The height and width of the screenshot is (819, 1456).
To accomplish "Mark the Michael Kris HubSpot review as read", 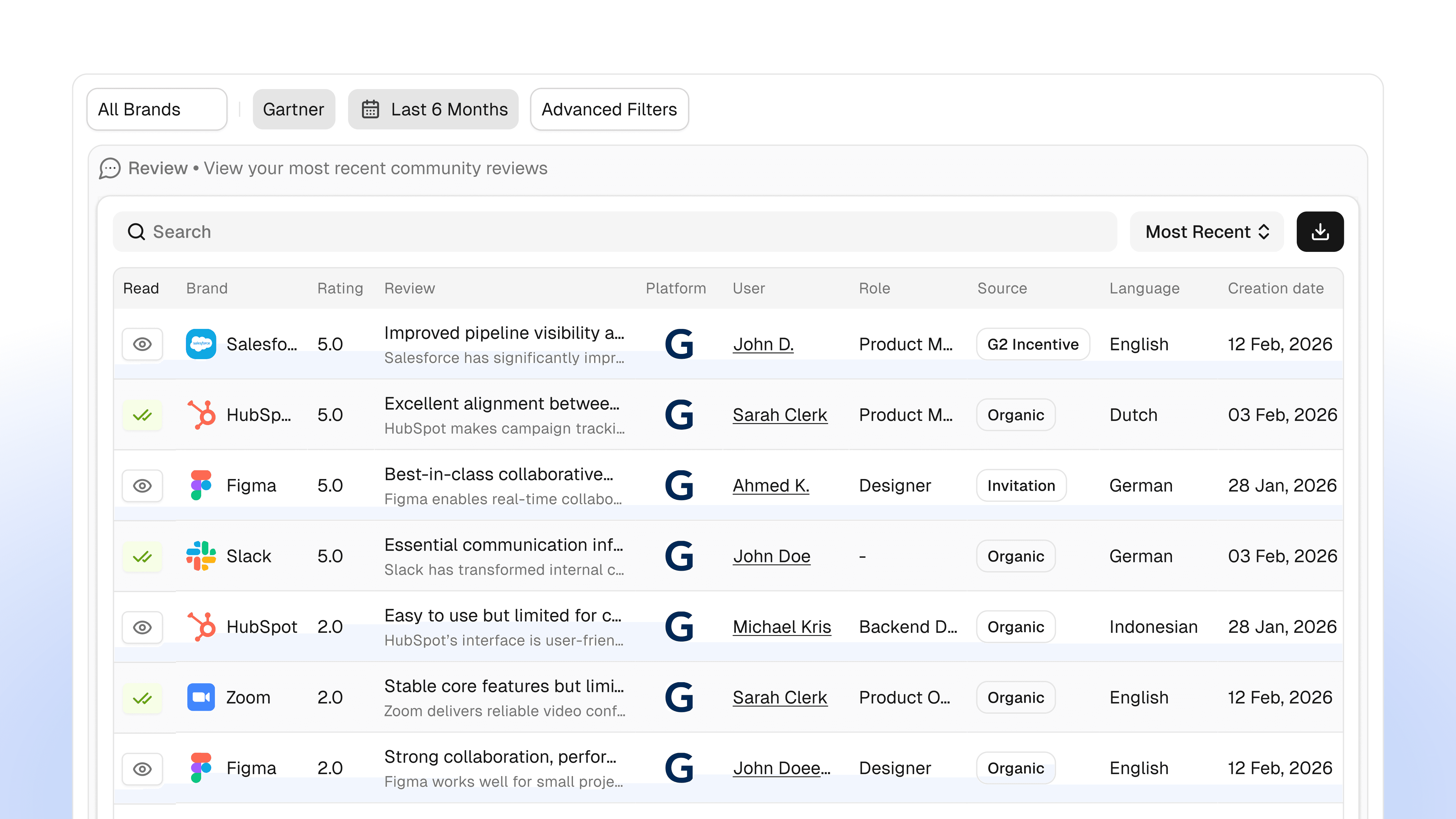I will pos(142,627).
